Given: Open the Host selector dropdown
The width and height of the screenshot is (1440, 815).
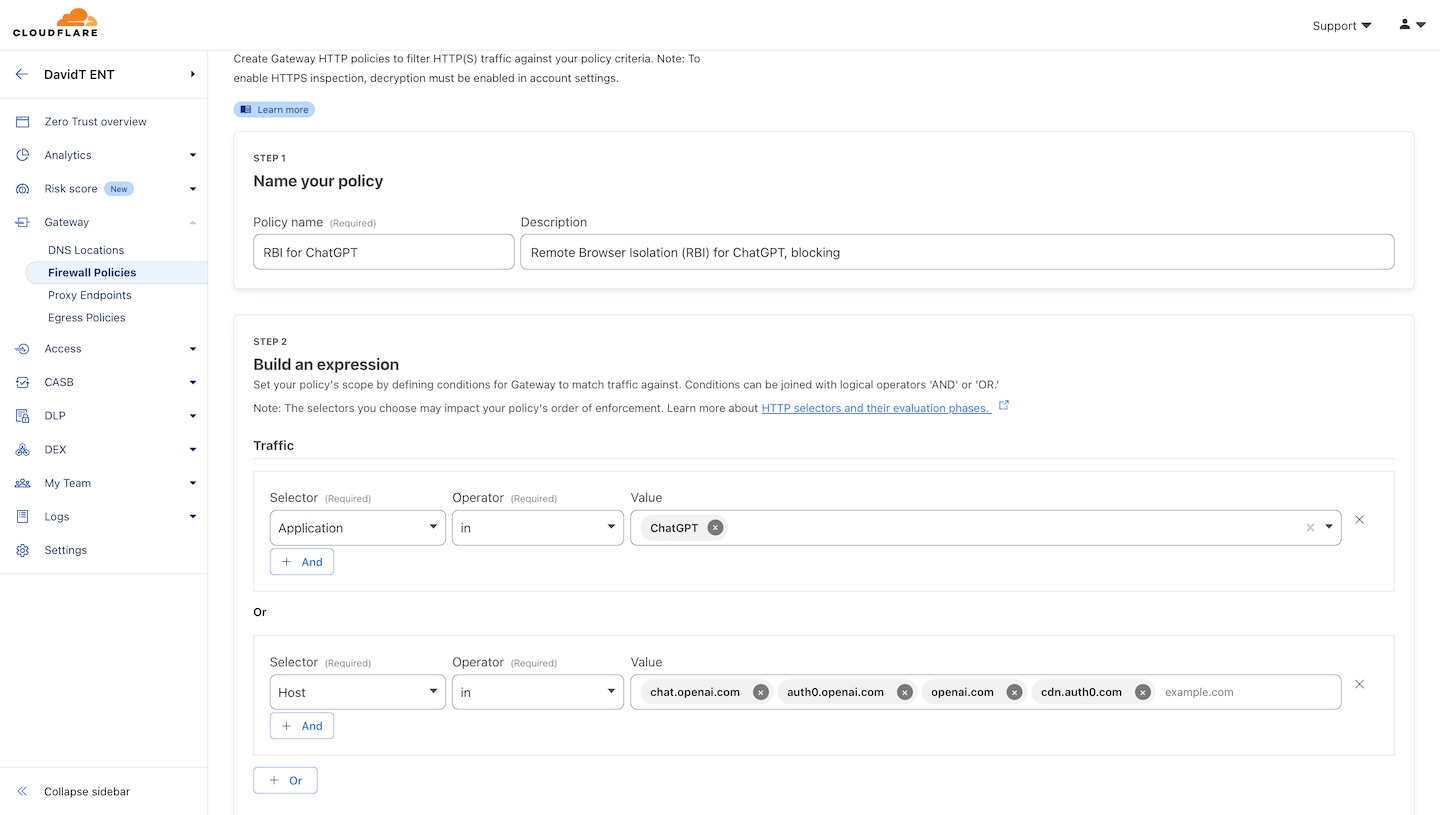Looking at the screenshot, I should (x=358, y=692).
